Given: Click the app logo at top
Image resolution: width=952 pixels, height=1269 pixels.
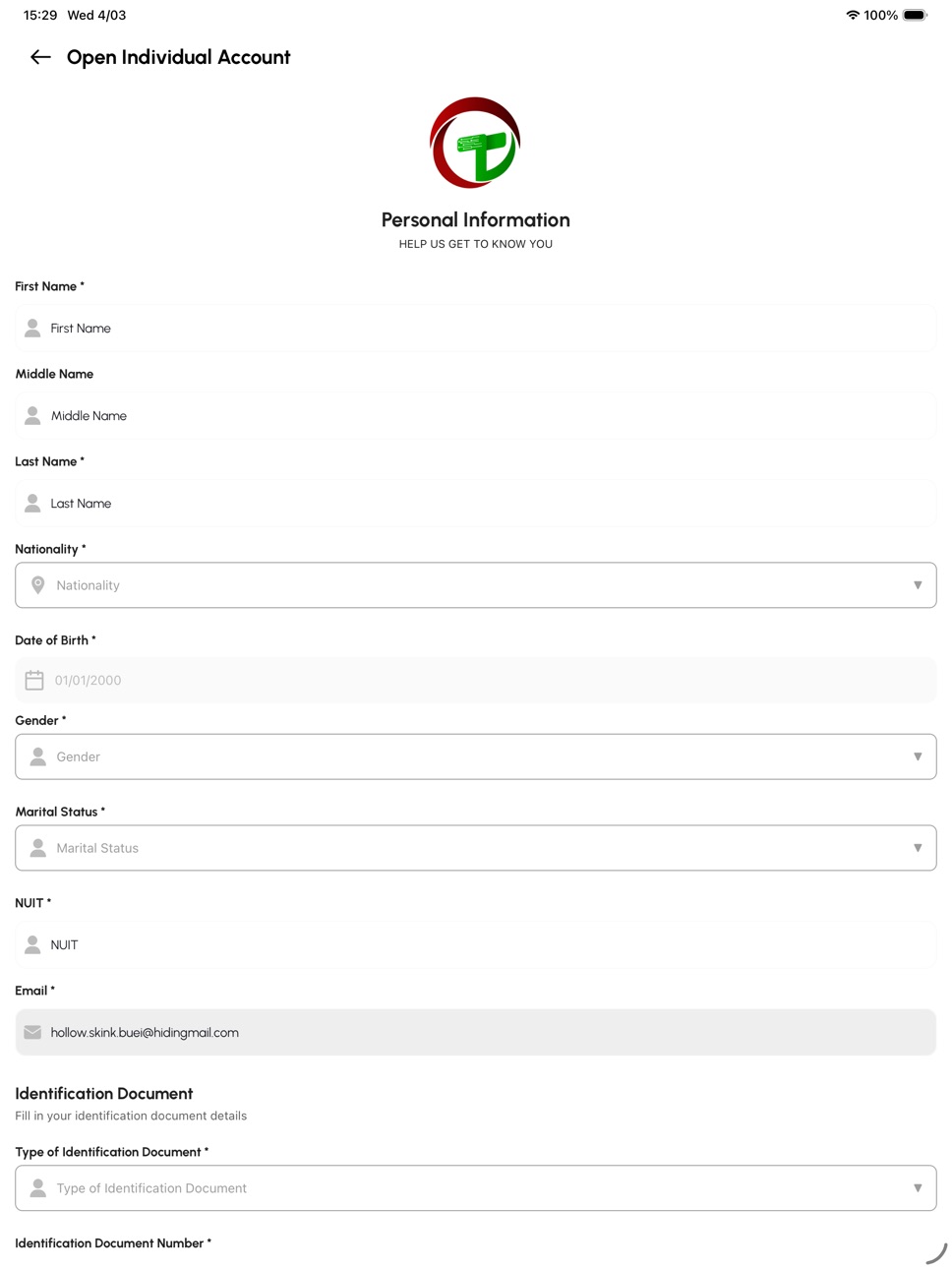Looking at the screenshot, I should pyautogui.click(x=475, y=143).
